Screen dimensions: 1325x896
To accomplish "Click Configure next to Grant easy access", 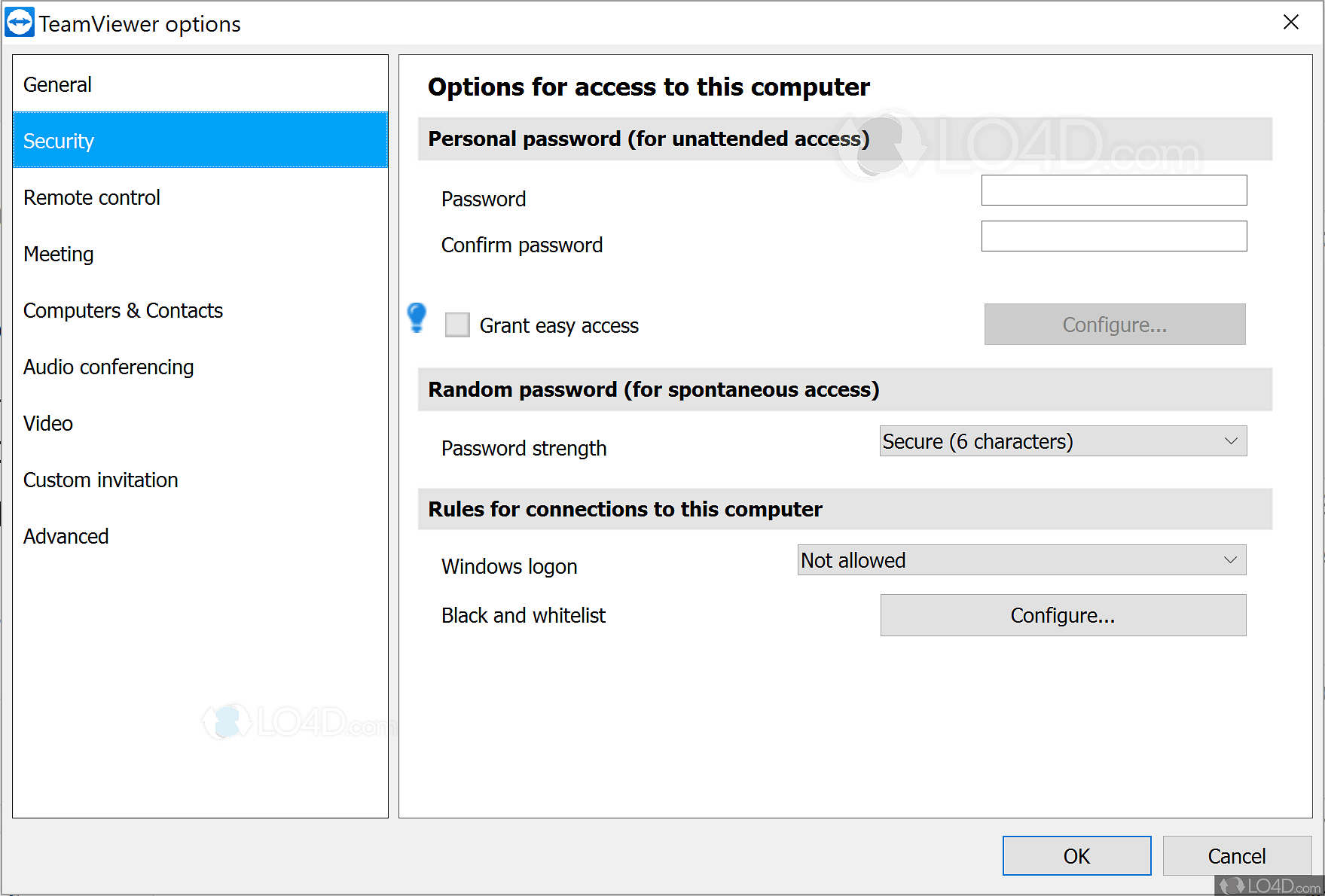I will pyautogui.click(x=1114, y=325).
